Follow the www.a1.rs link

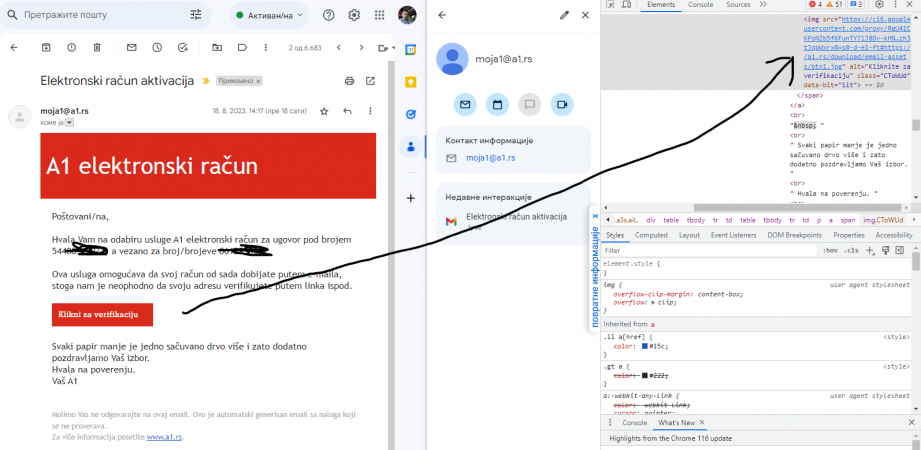(x=164, y=437)
